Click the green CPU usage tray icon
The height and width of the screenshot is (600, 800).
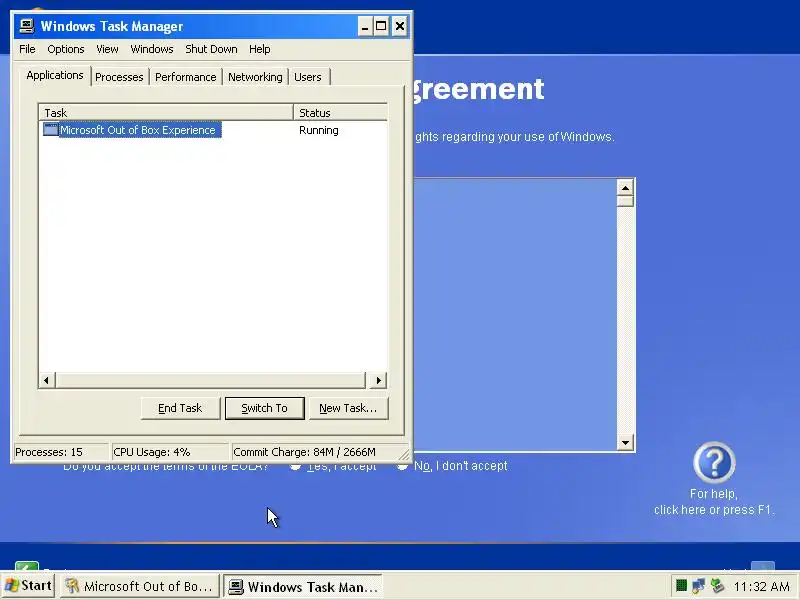coord(681,585)
